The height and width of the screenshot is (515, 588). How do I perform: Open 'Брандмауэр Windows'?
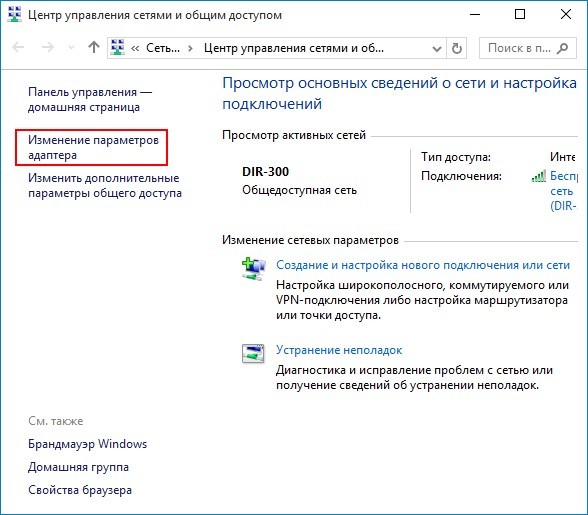point(87,444)
